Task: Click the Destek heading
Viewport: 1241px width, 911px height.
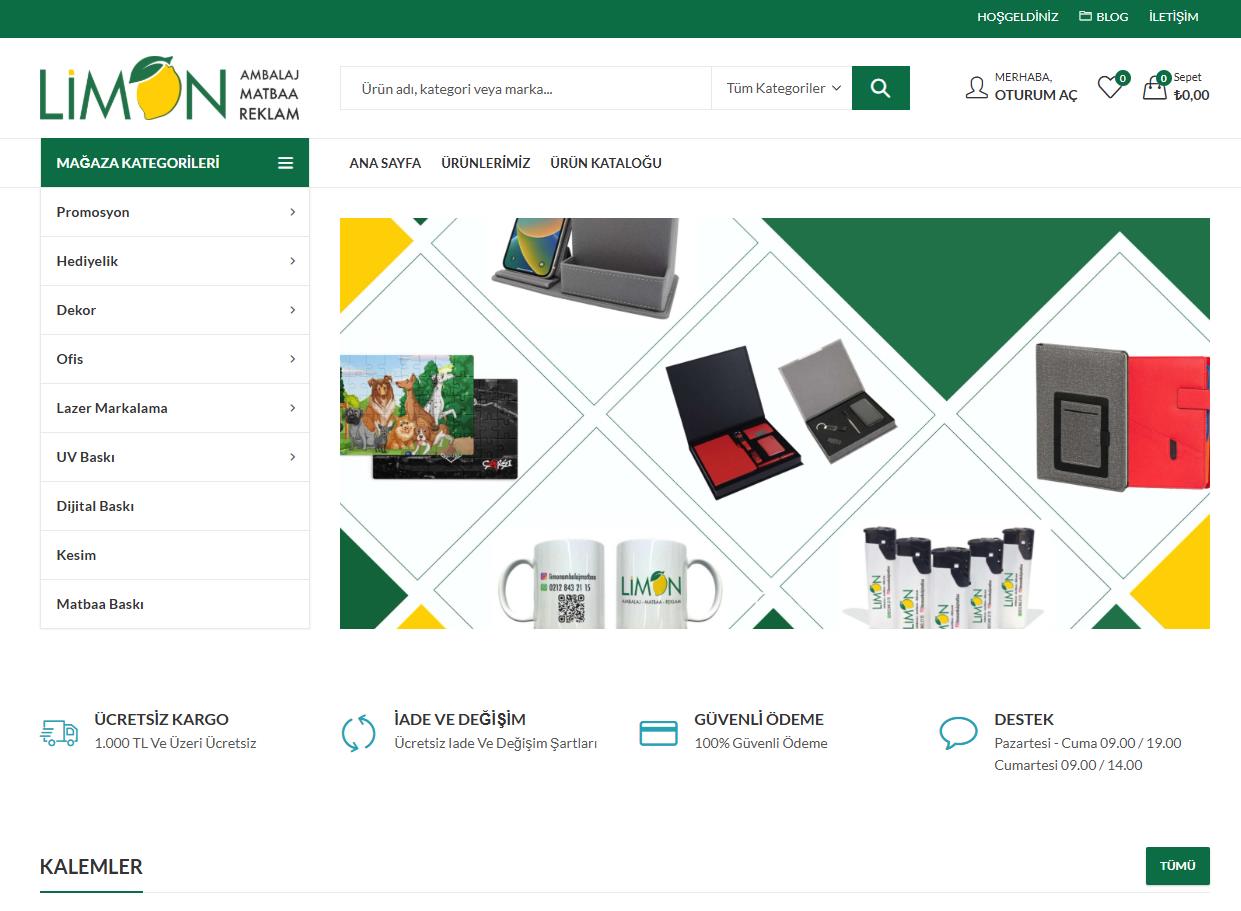Action: pyautogui.click(x=1024, y=719)
